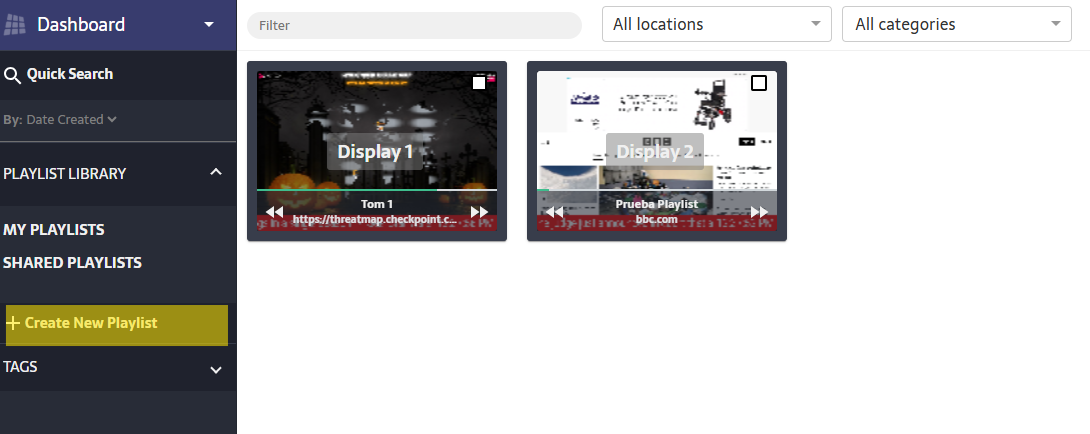This screenshot has height=434, width=1090.
Task: Open My Playlists
Action: [54, 230]
